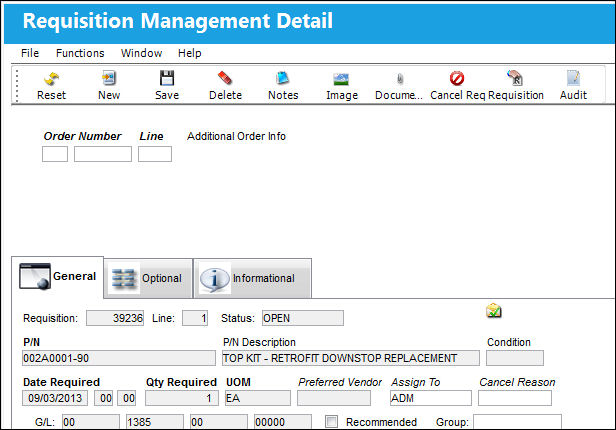Image resolution: width=616 pixels, height=430 pixels.
Task: Click the Qty Required field
Action: [182, 398]
